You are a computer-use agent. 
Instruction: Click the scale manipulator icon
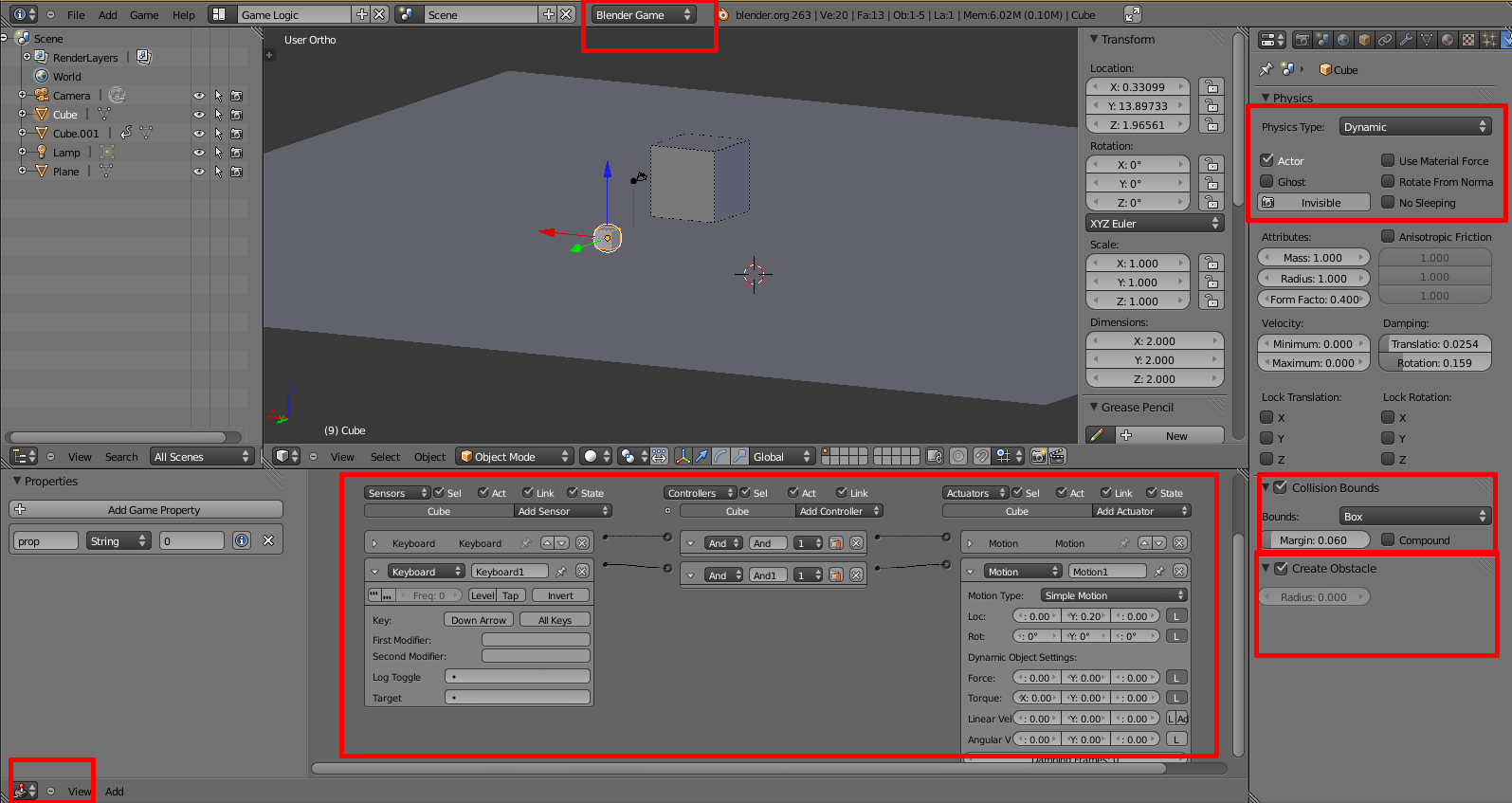click(x=739, y=456)
